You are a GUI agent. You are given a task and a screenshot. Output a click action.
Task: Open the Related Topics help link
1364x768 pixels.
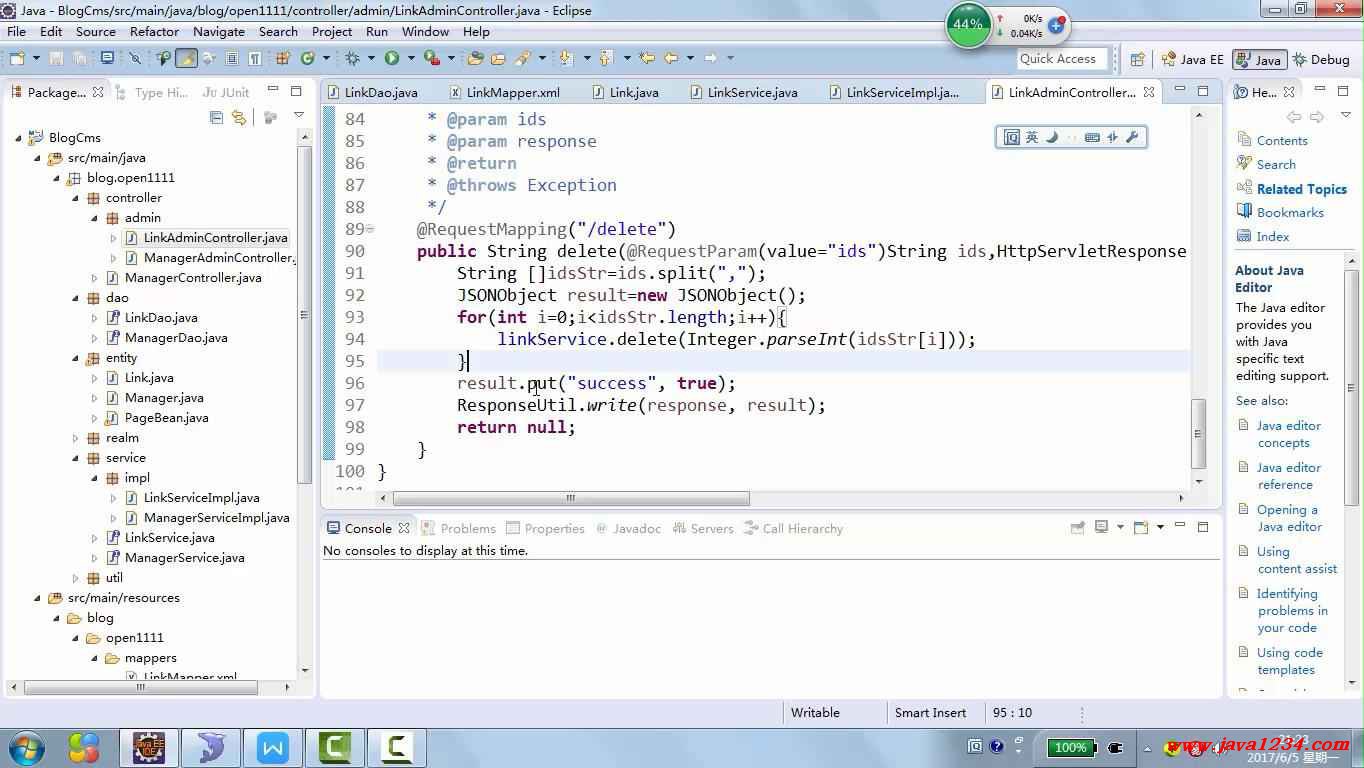(1301, 189)
